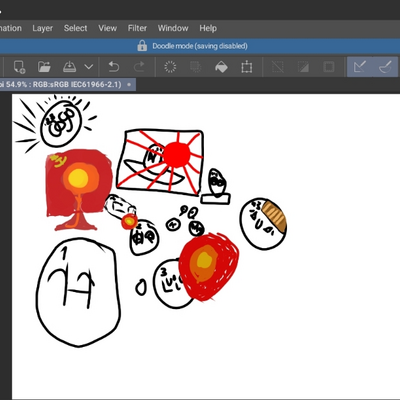Expand the save options dropdown arrow
400x400 pixels.
(x=89, y=67)
